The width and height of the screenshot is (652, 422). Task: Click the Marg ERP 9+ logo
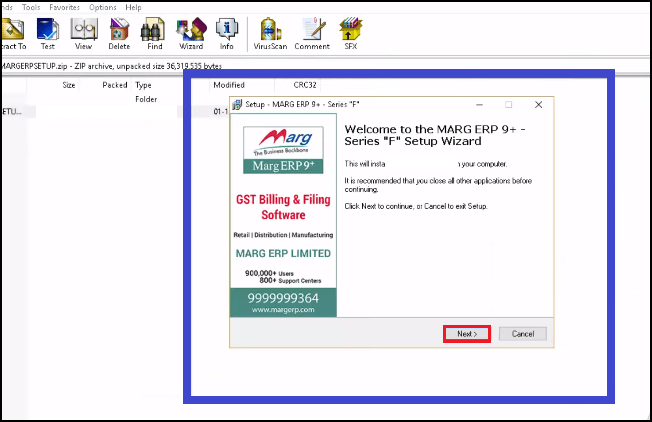coord(283,150)
